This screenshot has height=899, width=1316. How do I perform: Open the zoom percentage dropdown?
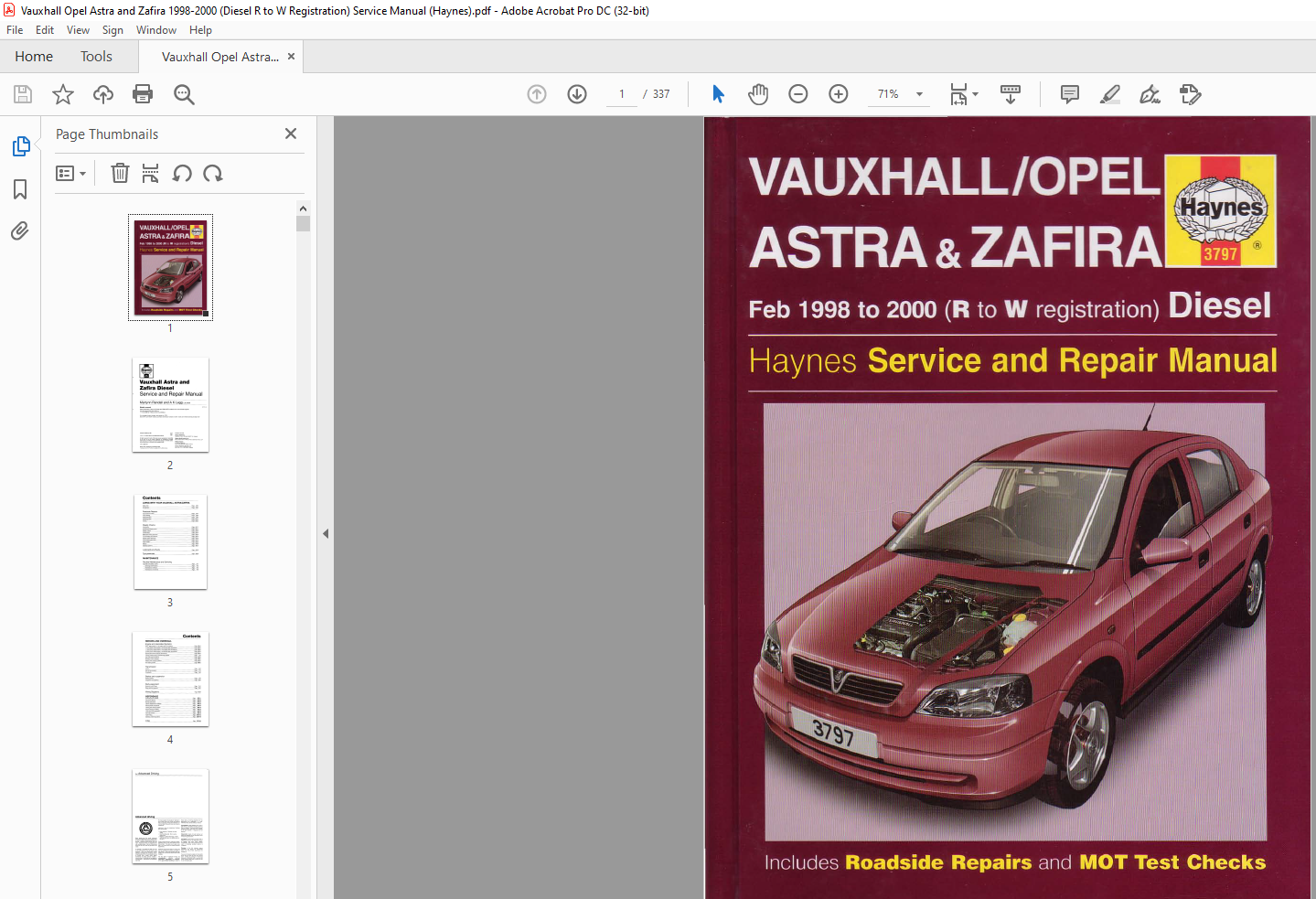click(919, 94)
